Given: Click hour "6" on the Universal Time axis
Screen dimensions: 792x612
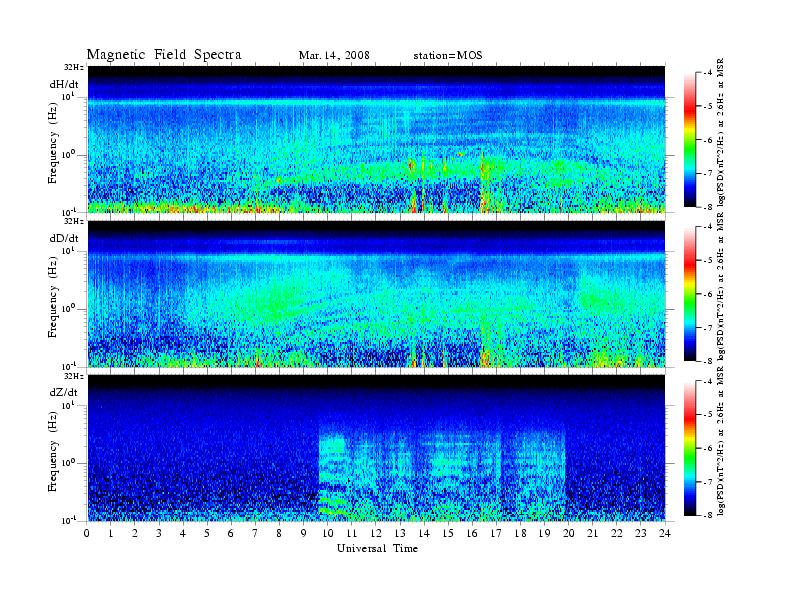Looking at the screenshot, I should pyautogui.click(x=231, y=533).
